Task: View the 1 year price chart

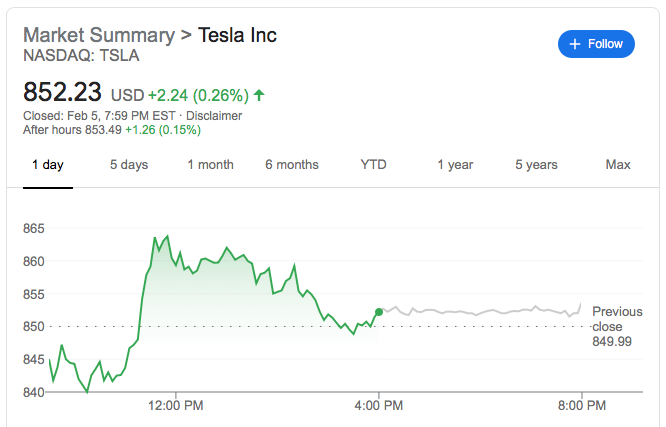Action: coord(455,165)
